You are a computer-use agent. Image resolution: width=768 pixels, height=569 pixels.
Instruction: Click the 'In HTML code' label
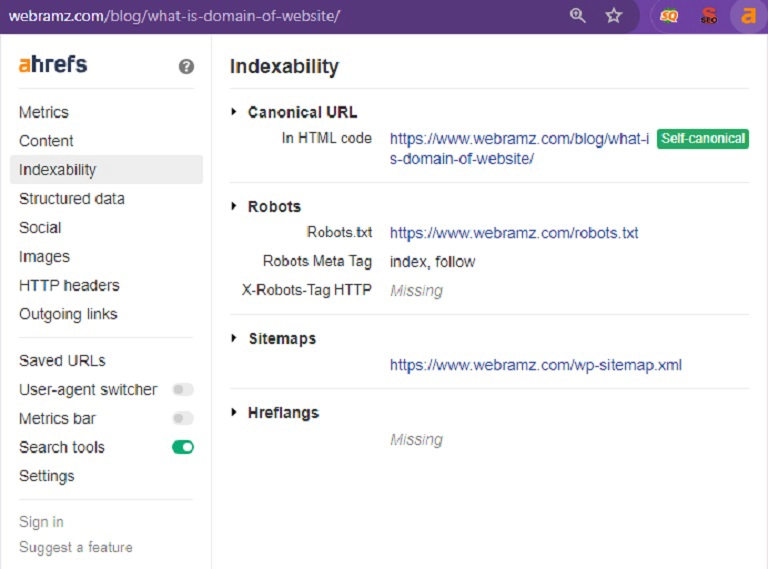pos(327,138)
